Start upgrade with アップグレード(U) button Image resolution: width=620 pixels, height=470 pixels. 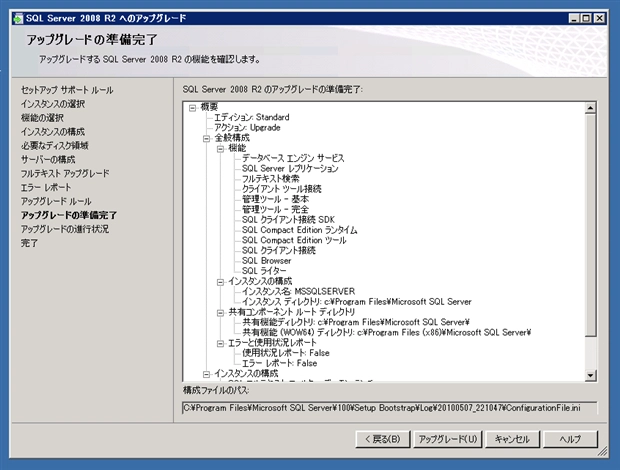pos(448,439)
